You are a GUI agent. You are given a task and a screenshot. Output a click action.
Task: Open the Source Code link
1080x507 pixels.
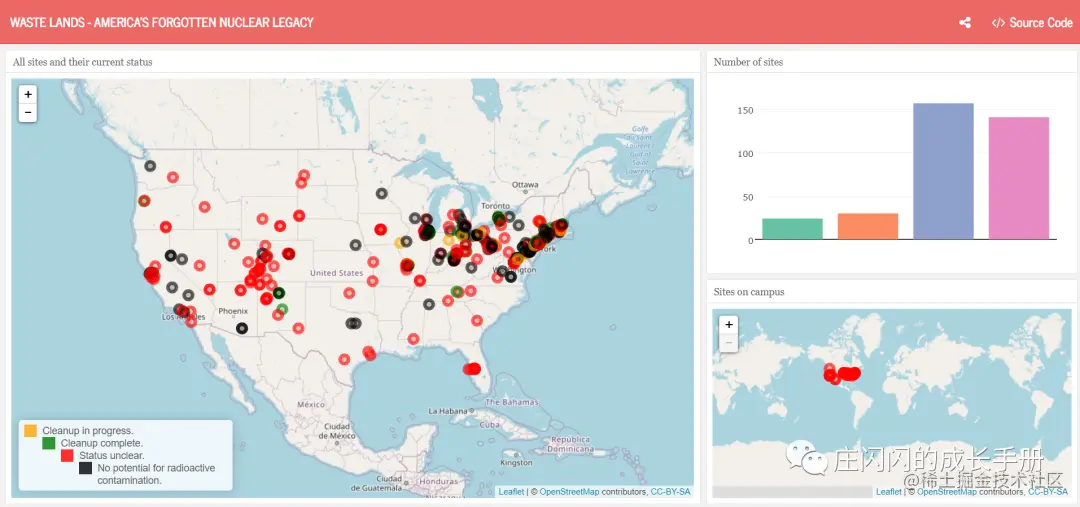[x=1032, y=23]
